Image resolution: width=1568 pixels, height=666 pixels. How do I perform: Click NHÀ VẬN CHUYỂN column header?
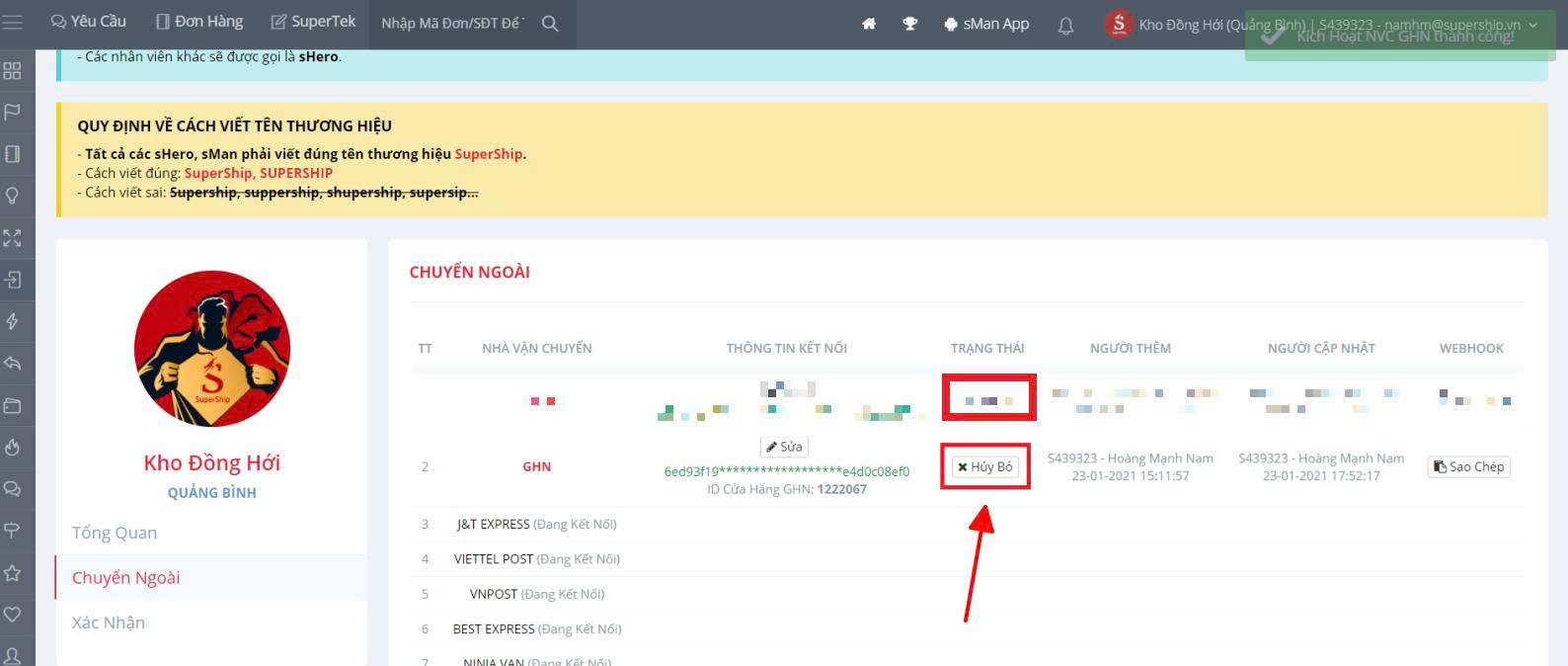537,348
